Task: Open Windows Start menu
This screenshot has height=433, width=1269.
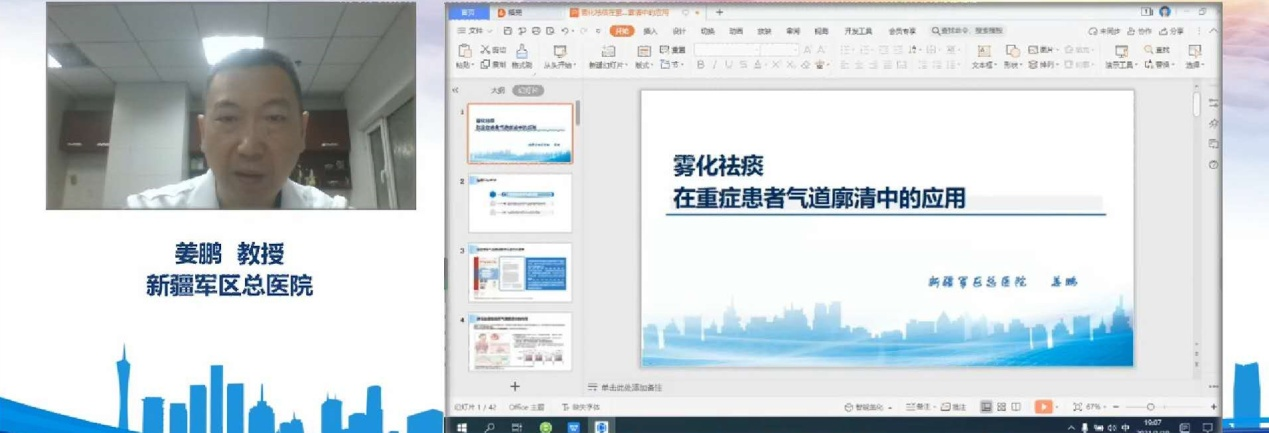Action: (463, 427)
